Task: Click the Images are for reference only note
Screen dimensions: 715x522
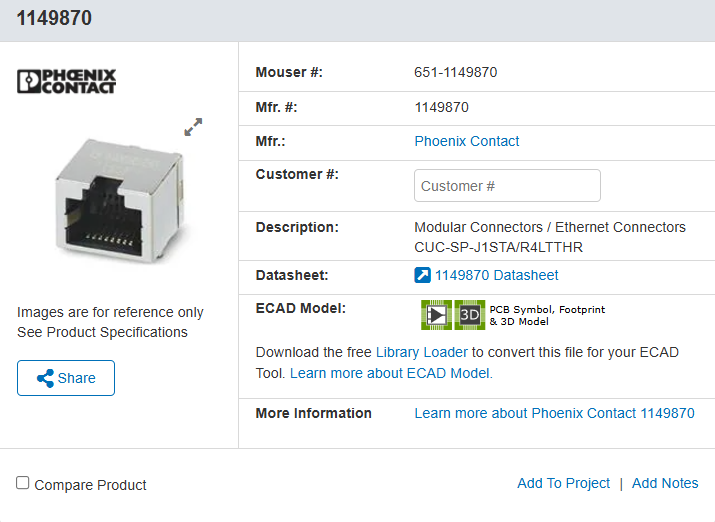Action: coord(110,312)
